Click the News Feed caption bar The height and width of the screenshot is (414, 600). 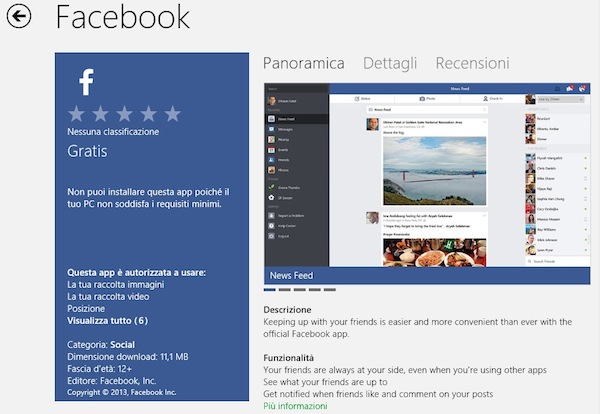pos(427,275)
